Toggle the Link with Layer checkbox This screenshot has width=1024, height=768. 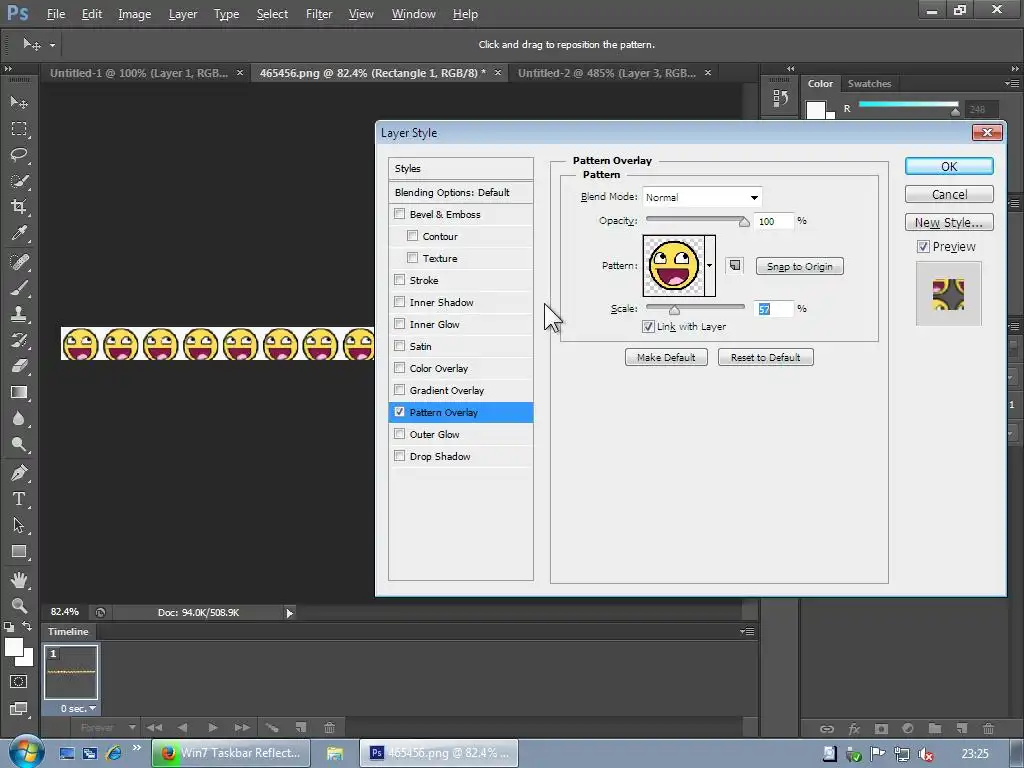coord(648,327)
